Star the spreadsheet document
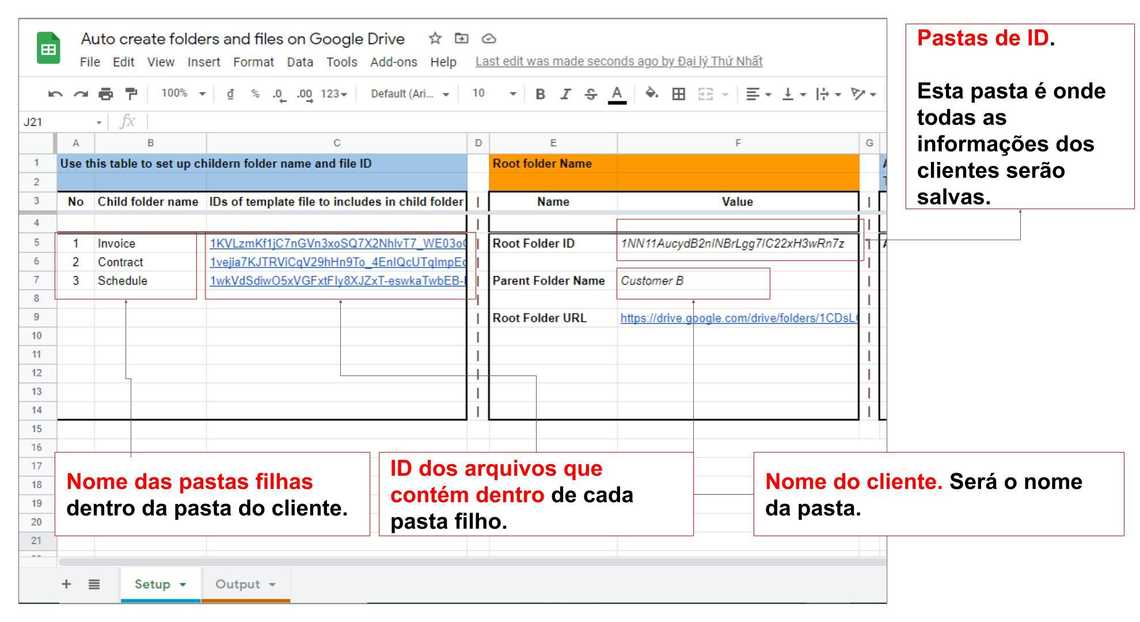The image size is (1140, 622). tap(435, 39)
